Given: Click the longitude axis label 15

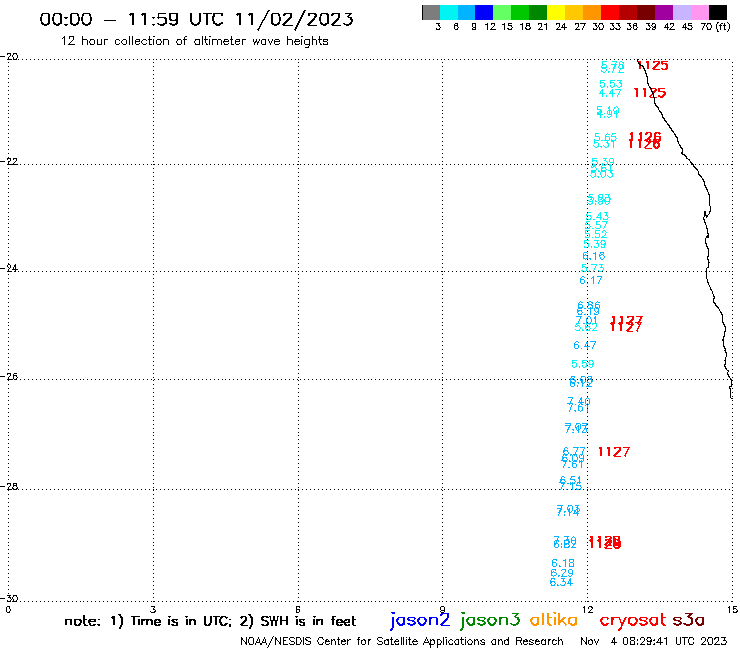Looking at the screenshot, I should click(x=733, y=610).
